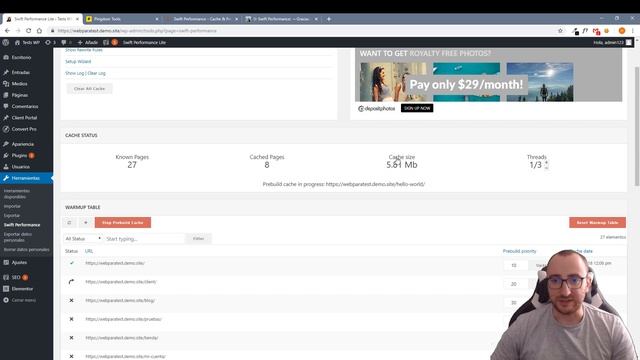Adjust the Threads stepper arrows

(546, 164)
